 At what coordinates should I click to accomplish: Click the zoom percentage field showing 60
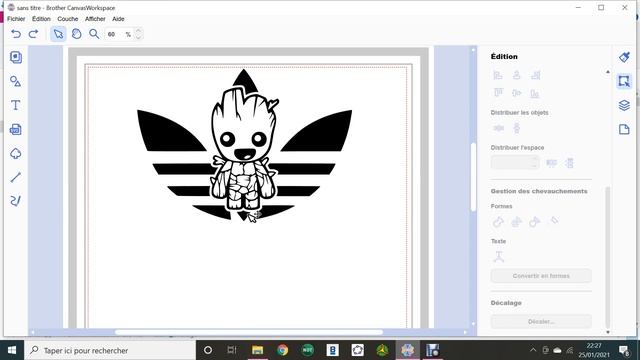119,34
